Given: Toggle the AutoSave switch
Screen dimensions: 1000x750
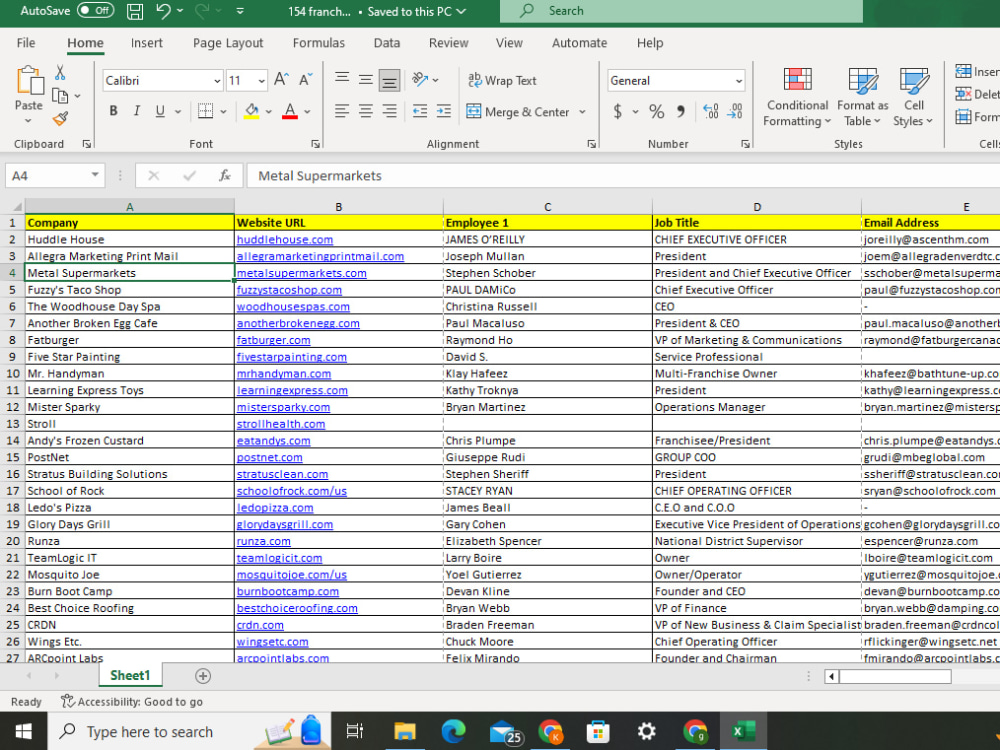Looking at the screenshot, I should pyautogui.click(x=95, y=11).
